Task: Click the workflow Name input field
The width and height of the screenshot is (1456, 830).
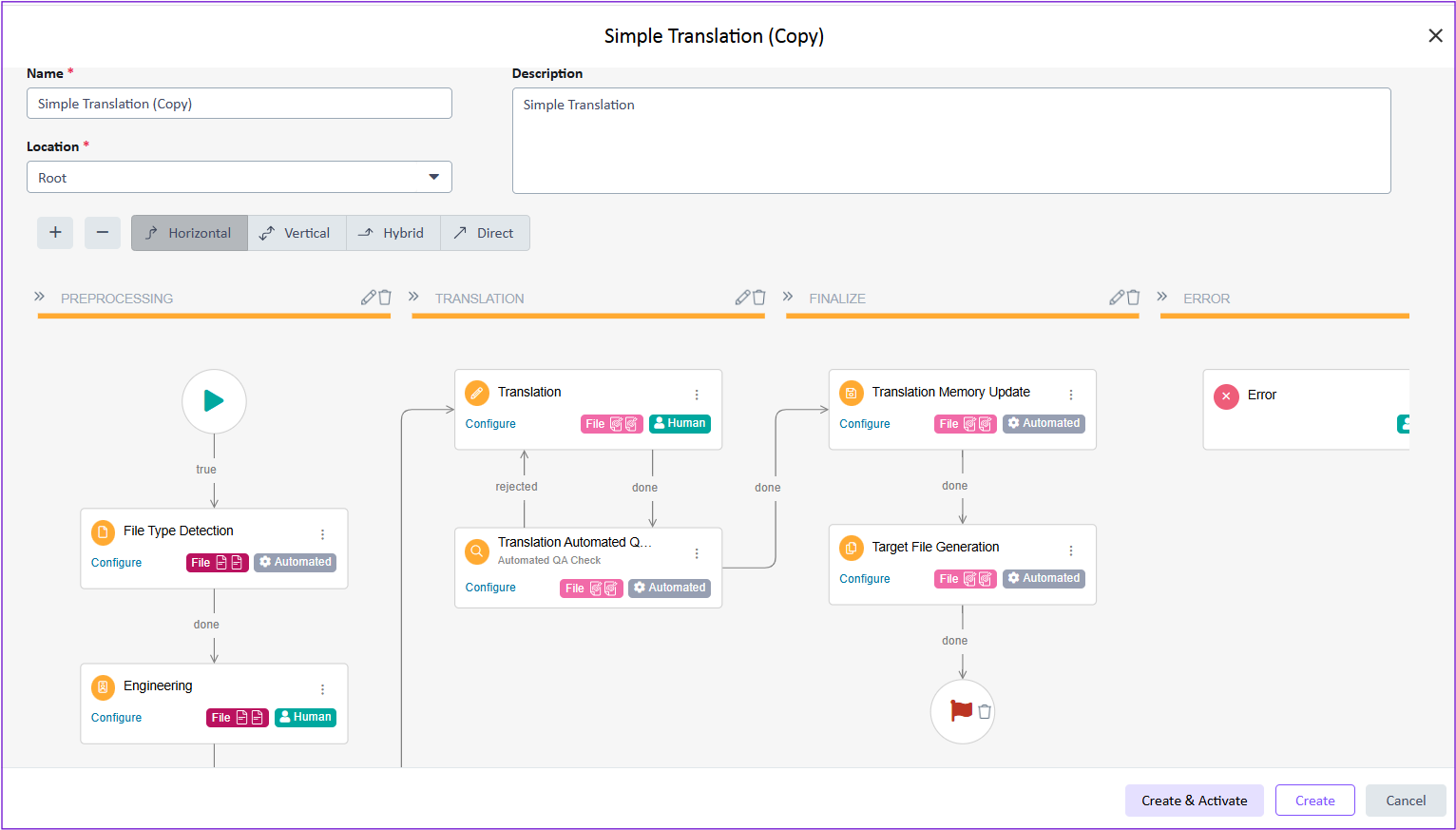Action: pyautogui.click(x=239, y=104)
